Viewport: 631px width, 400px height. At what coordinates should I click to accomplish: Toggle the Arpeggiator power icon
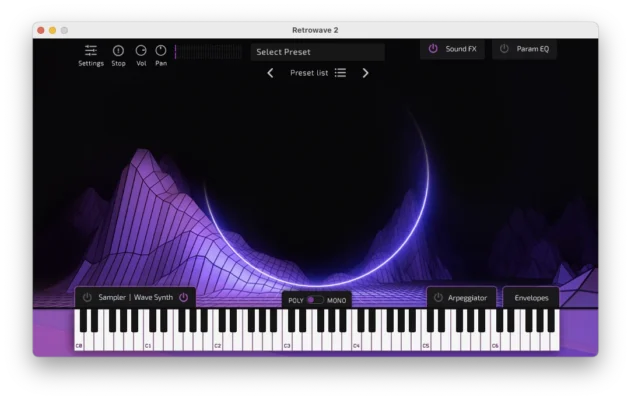tap(438, 297)
